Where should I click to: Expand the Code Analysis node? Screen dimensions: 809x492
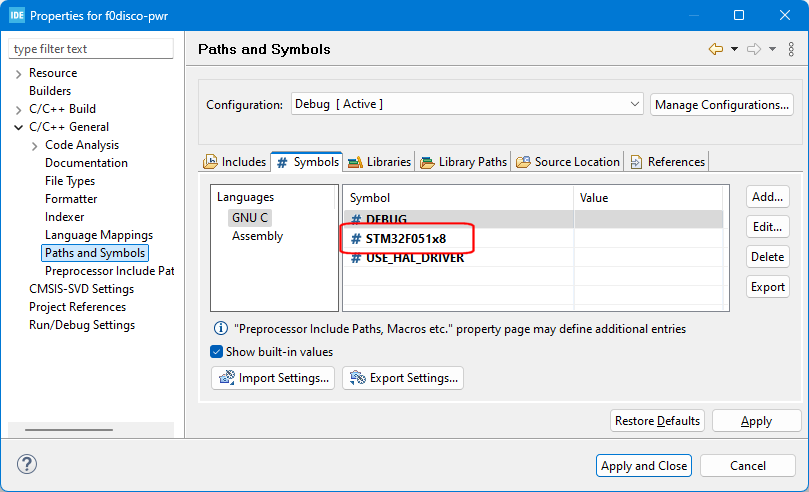(x=35, y=145)
